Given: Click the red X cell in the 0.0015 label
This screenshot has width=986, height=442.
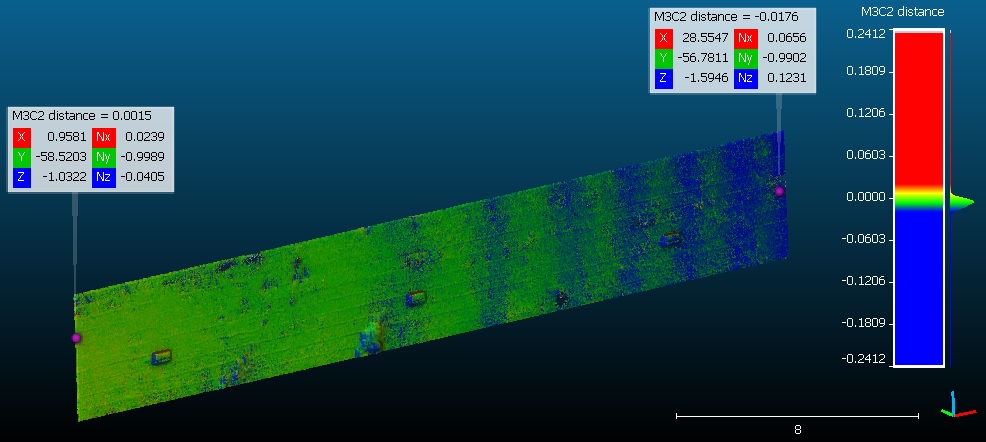Looking at the screenshot, I should point(23,138).
